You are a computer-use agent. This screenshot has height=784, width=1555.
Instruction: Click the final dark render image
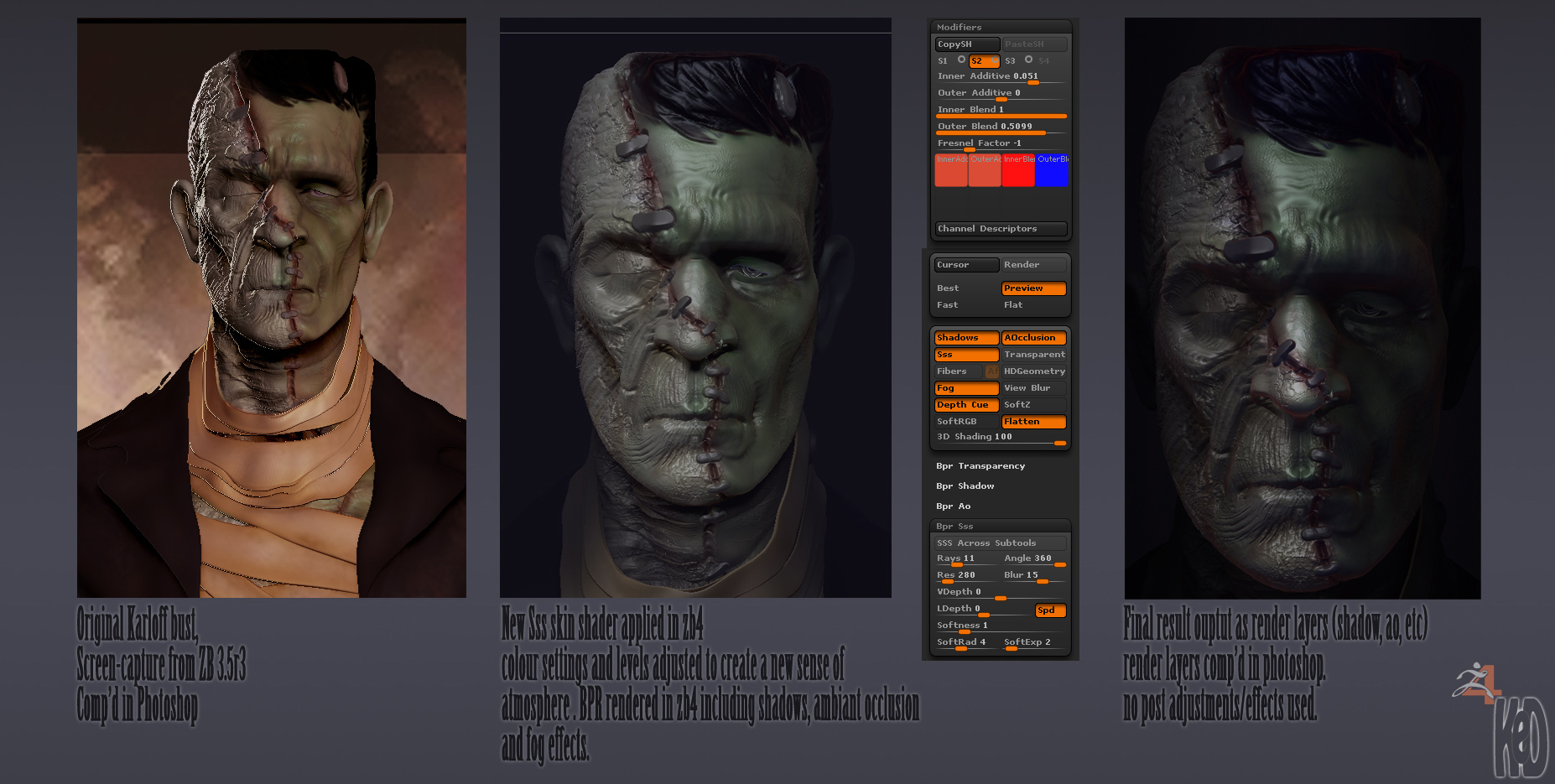pos(1303,308)
